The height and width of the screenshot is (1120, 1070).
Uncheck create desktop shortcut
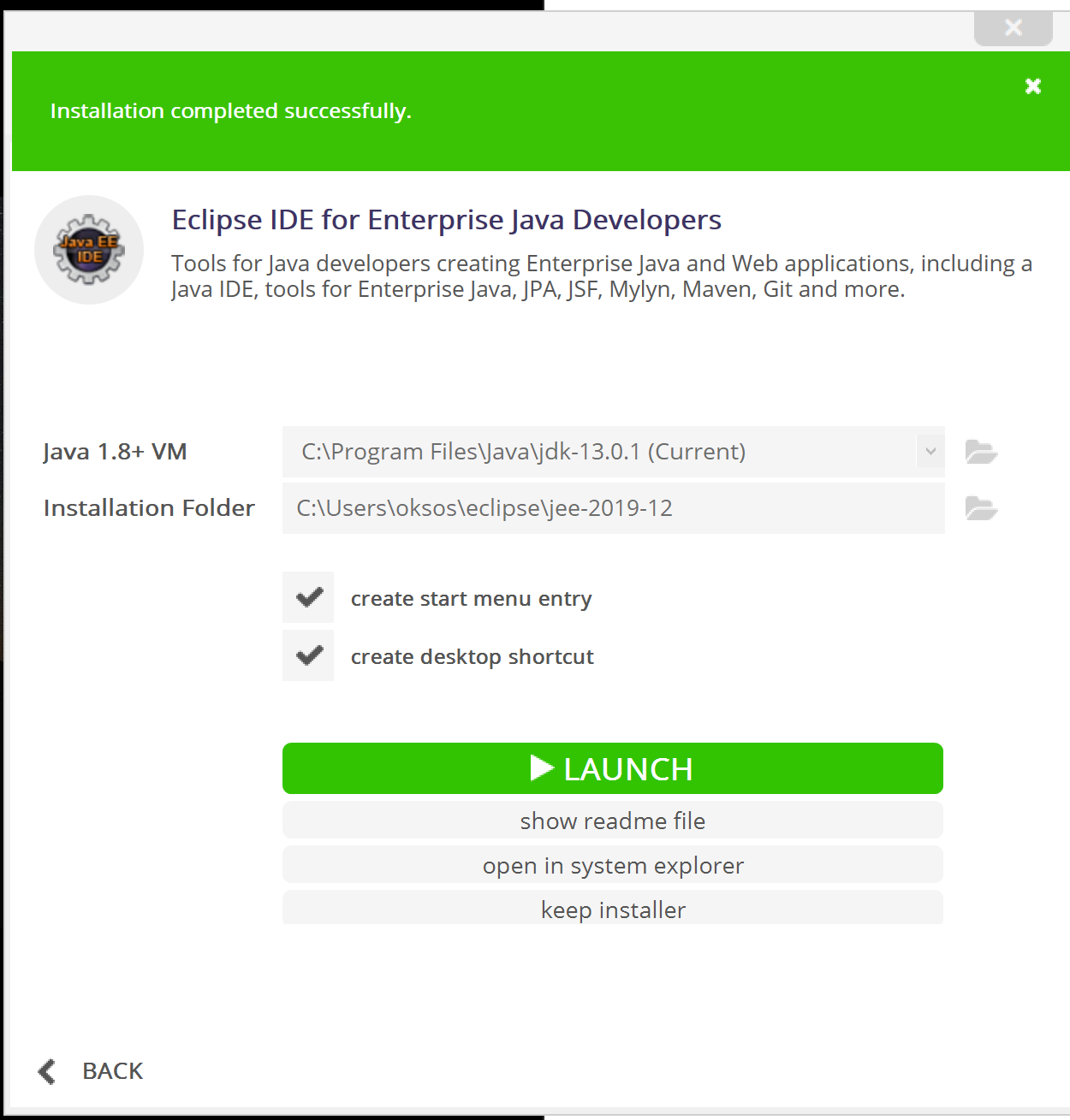(x=308, y=655)
